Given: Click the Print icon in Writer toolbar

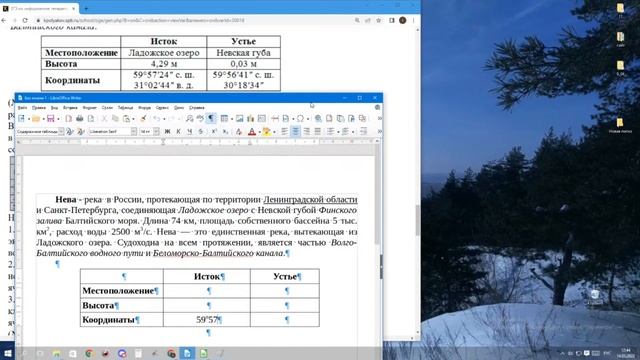Looking at the screenshot, I should click(80, 118).
